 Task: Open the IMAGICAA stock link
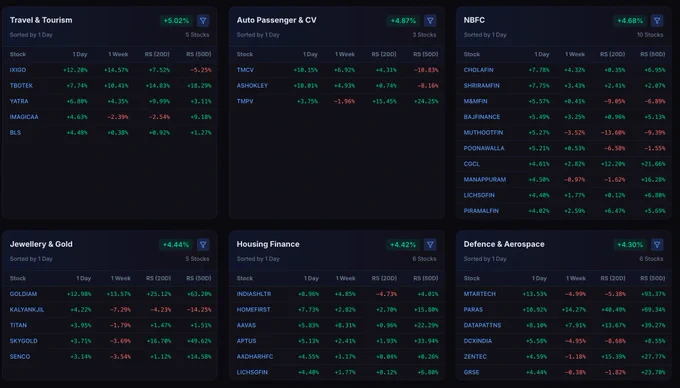tap(24, 117)
